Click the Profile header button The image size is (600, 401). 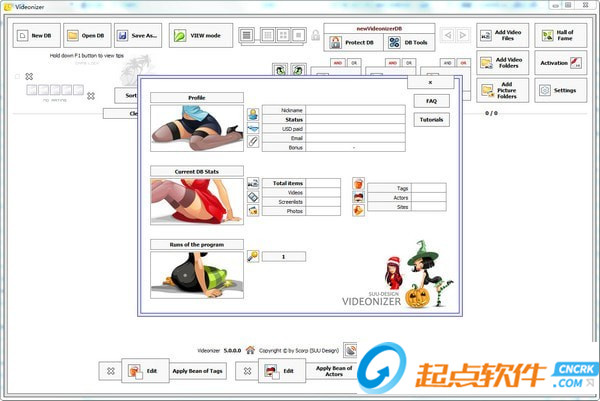tap(197, 98)
